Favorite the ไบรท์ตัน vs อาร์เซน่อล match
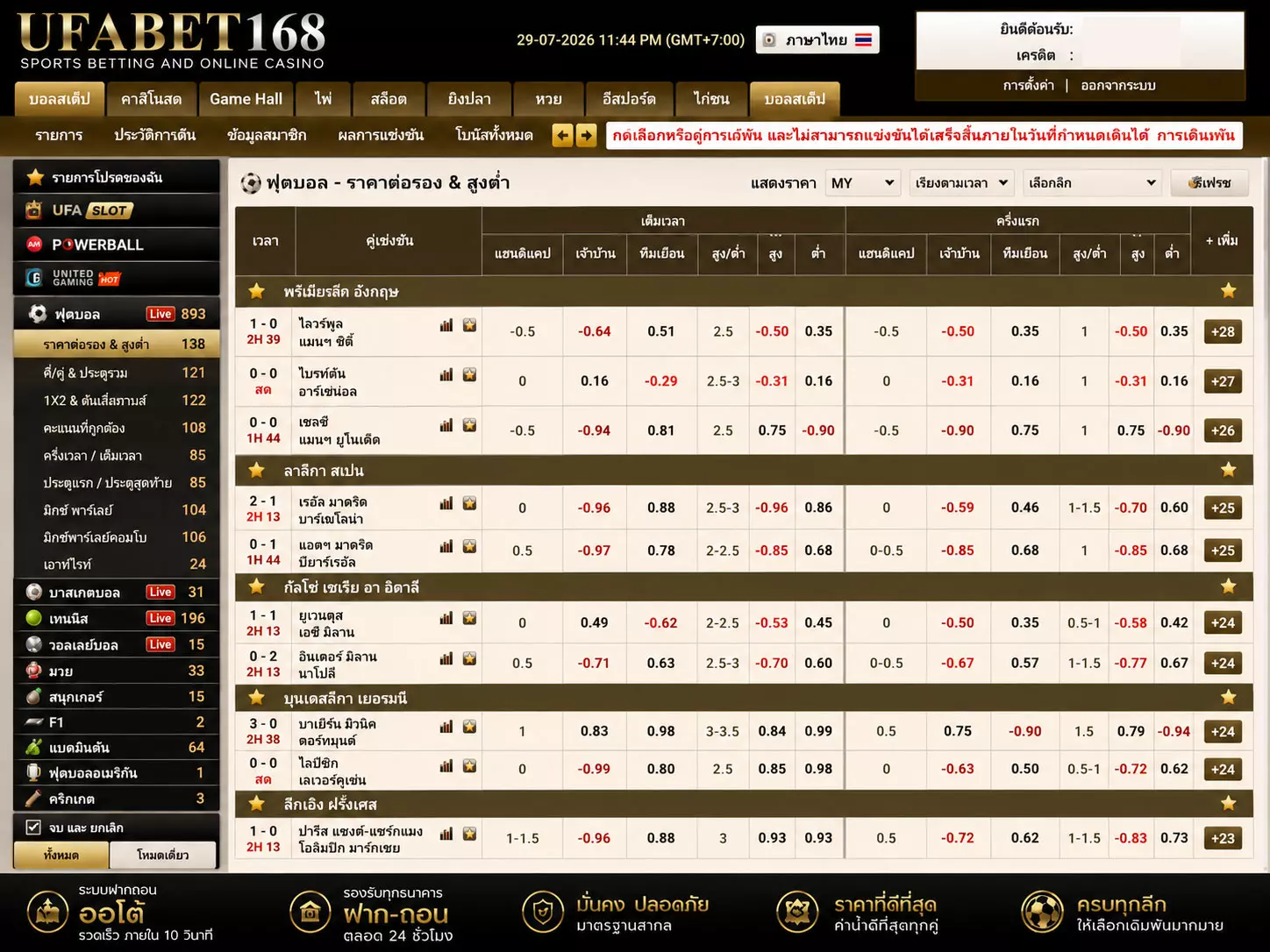Viewport: 1270px width, 952px height. click(470, 375)
